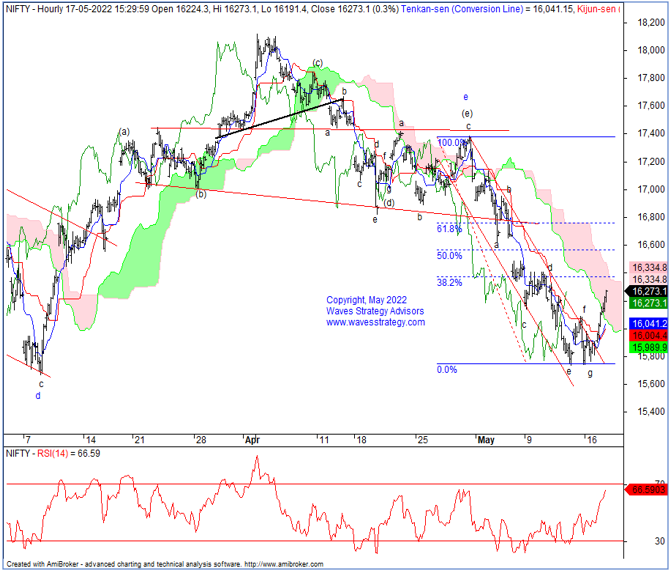Click the RSI 30 level axis label
Screen dimensions: 672x572
tap(660, 542)
